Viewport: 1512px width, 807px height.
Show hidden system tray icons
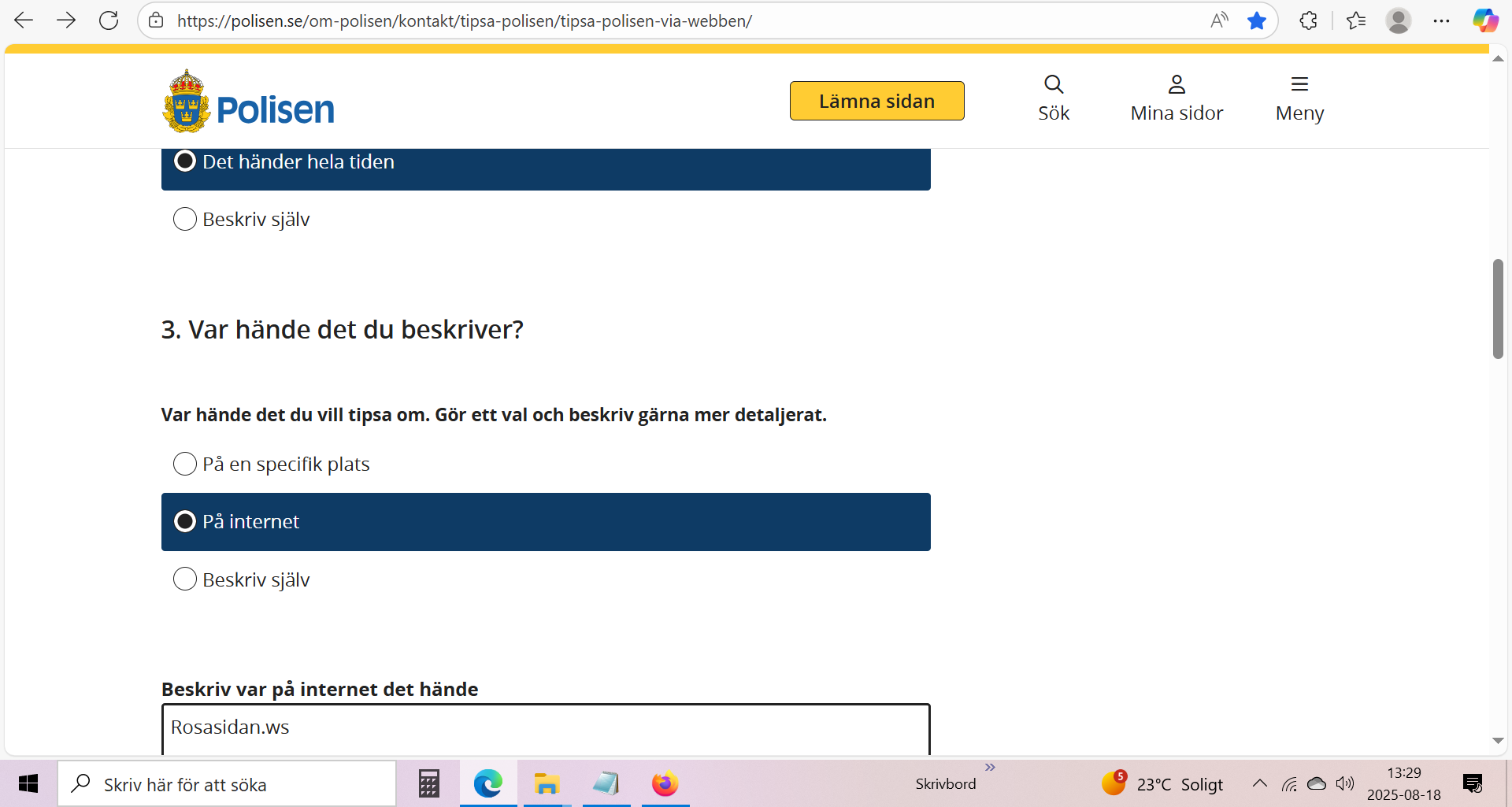(1259, 783)
